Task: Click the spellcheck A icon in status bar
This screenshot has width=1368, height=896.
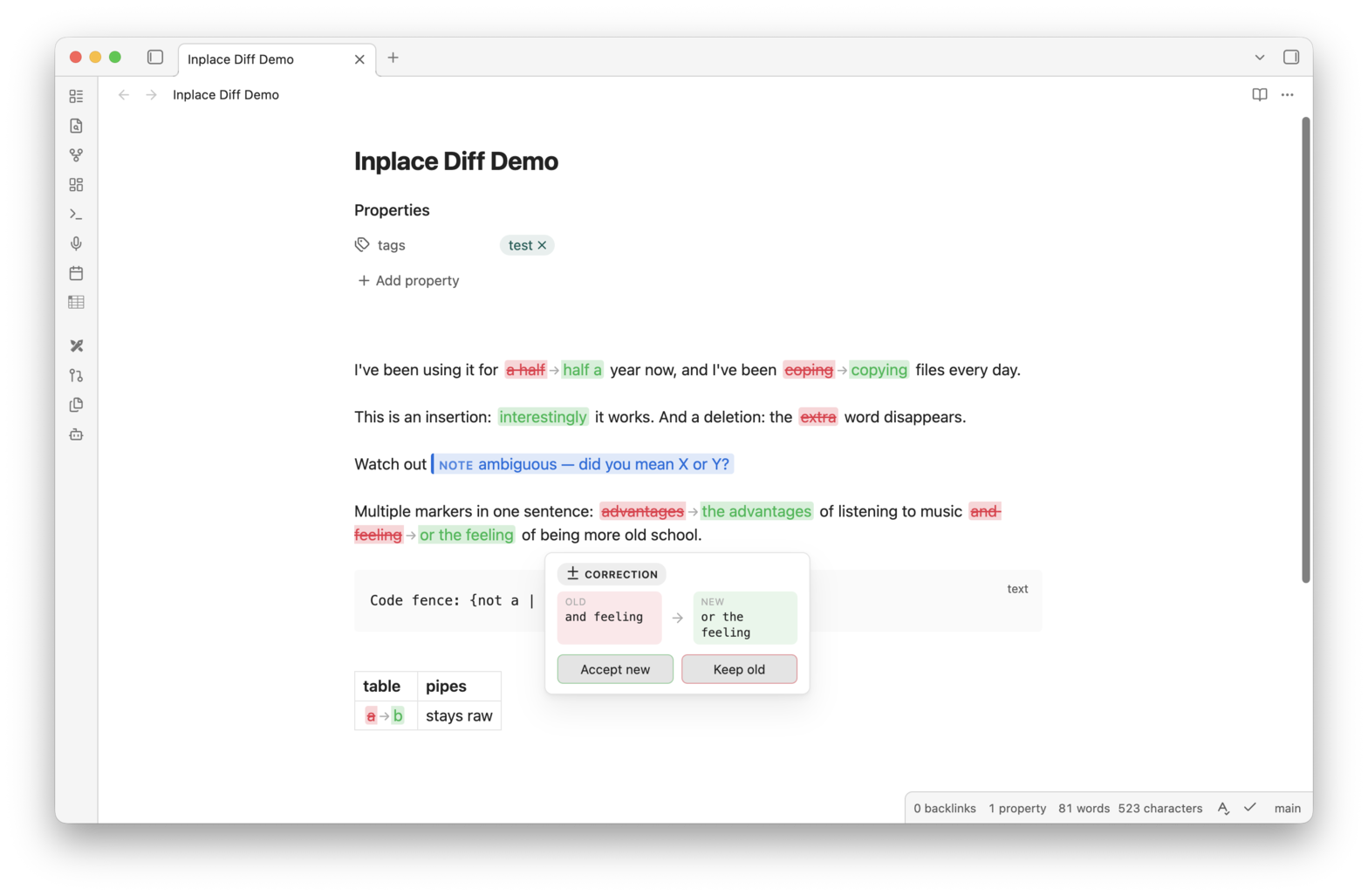Action: pyautogui.click(x=1223, y=809)
